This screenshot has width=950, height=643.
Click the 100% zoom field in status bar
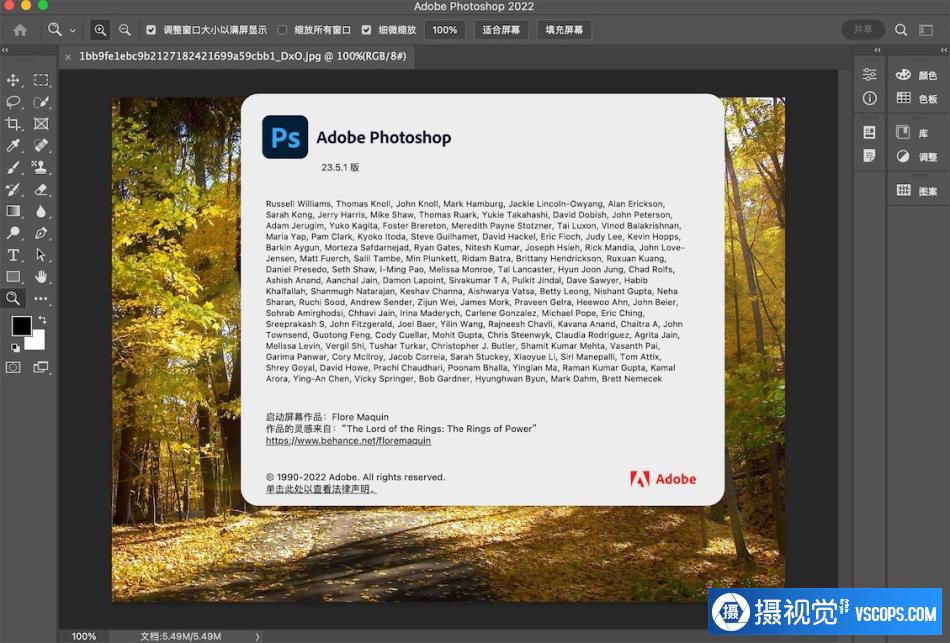pos(84,636)
